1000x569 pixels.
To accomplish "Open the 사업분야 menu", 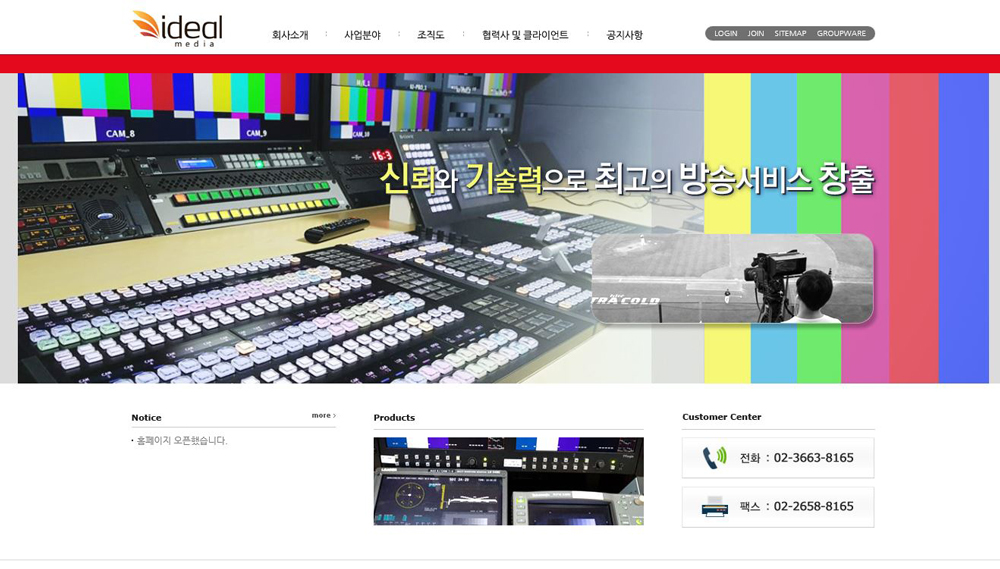I will click(362, 35).
